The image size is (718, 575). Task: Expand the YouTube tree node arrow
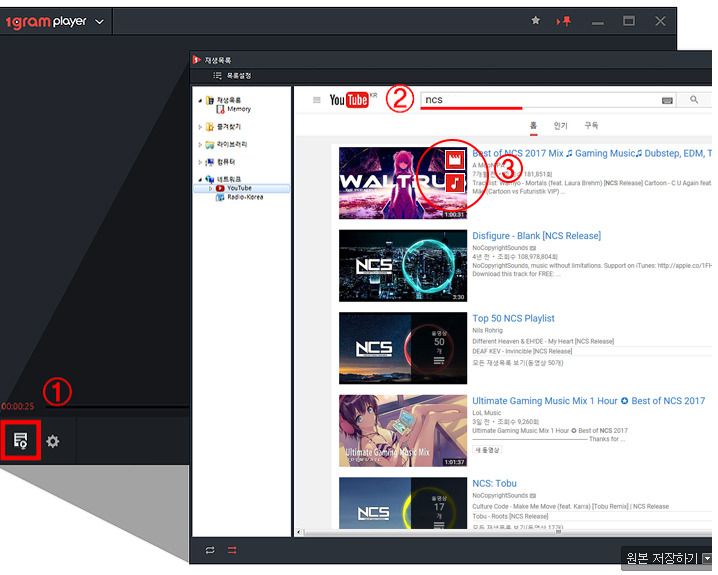(211, 188)
